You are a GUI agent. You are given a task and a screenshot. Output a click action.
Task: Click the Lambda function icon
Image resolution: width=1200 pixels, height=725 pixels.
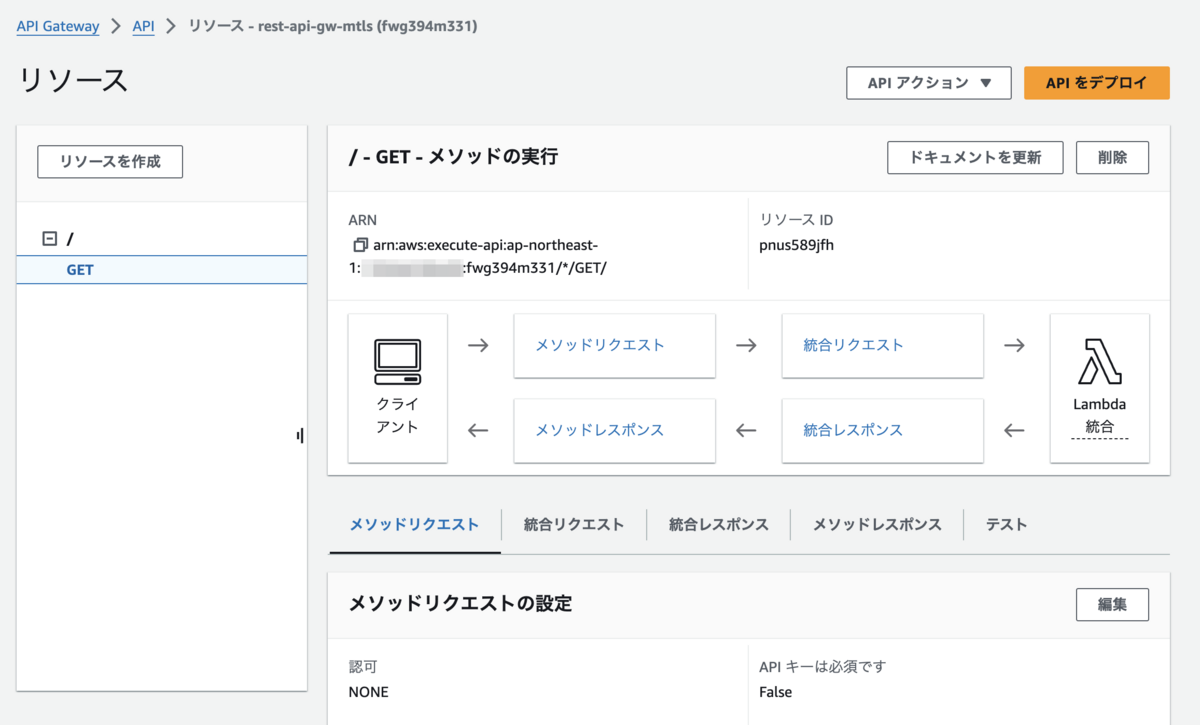pos(1100,361)
